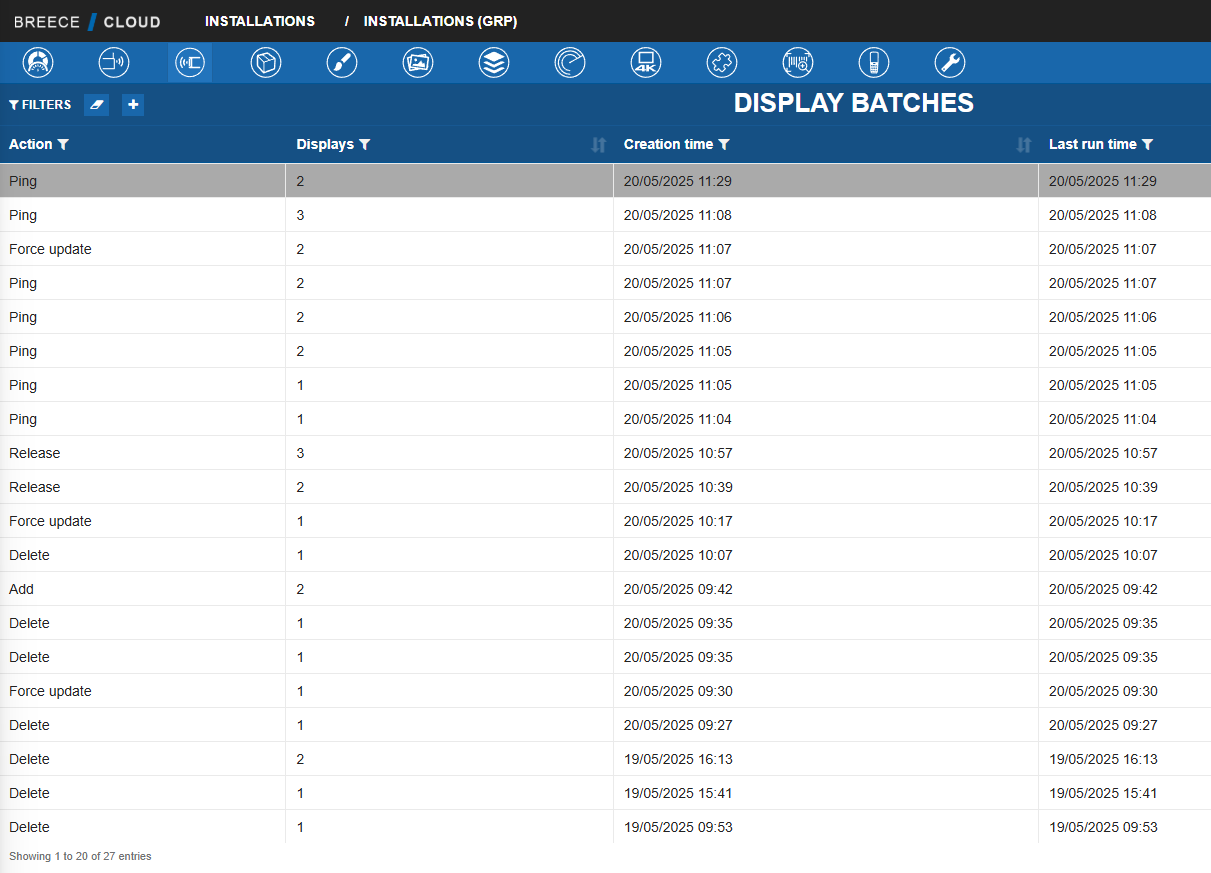Screen dimensions: 1211x873
Task: Select the highlighted display batches icon
Action: (x=190, y=63)
